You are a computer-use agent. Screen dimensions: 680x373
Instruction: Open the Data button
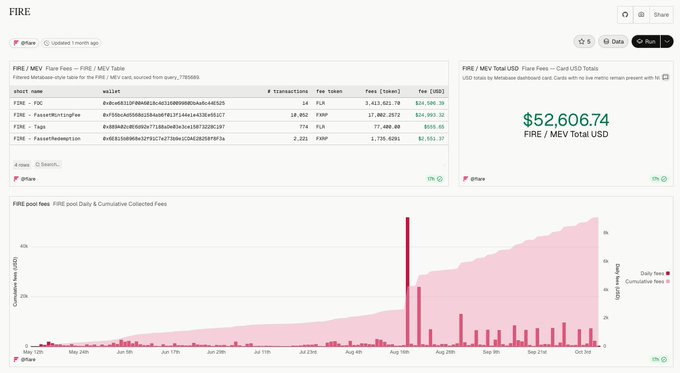click(613, 42)
